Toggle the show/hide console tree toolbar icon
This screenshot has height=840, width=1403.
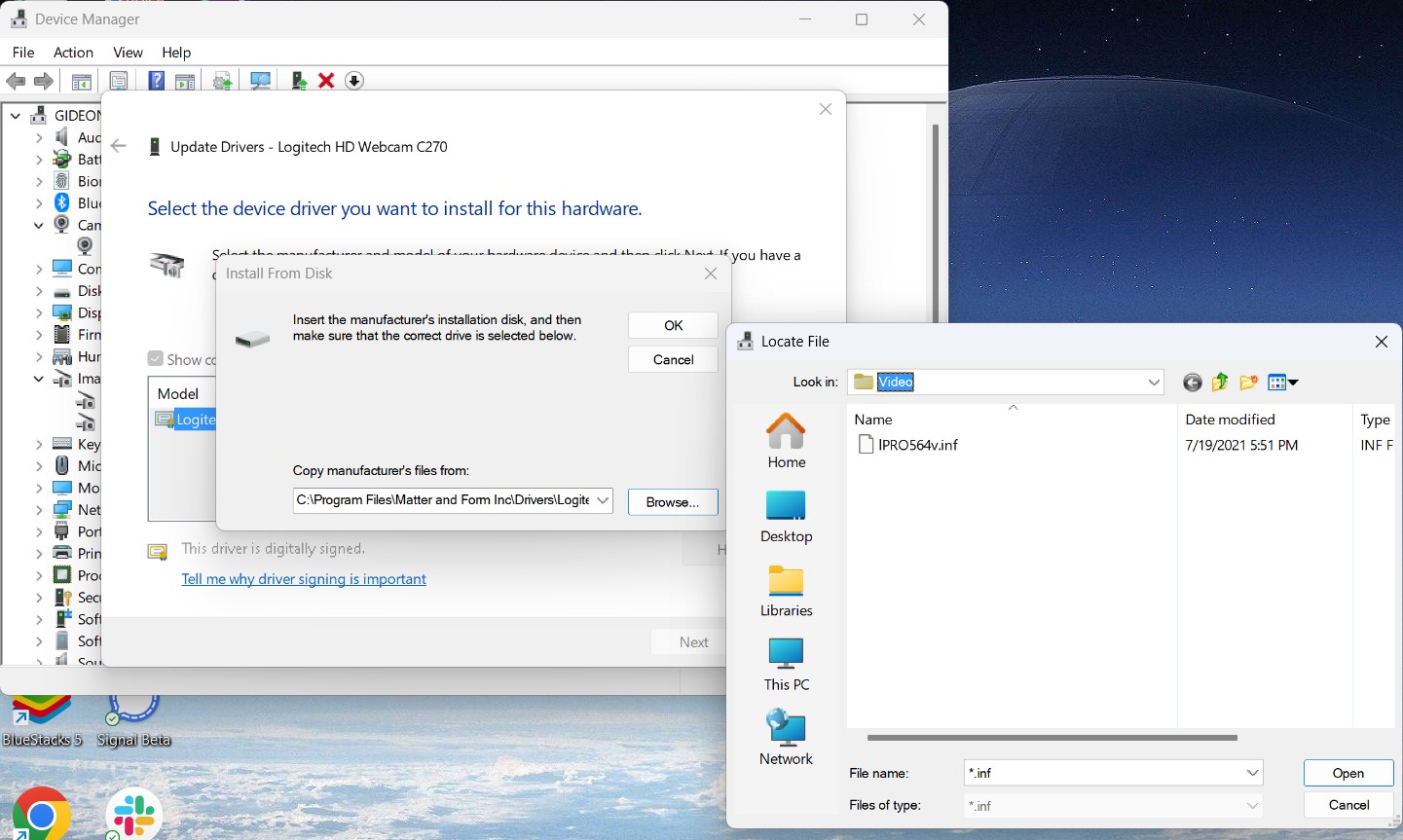point(82,81)
